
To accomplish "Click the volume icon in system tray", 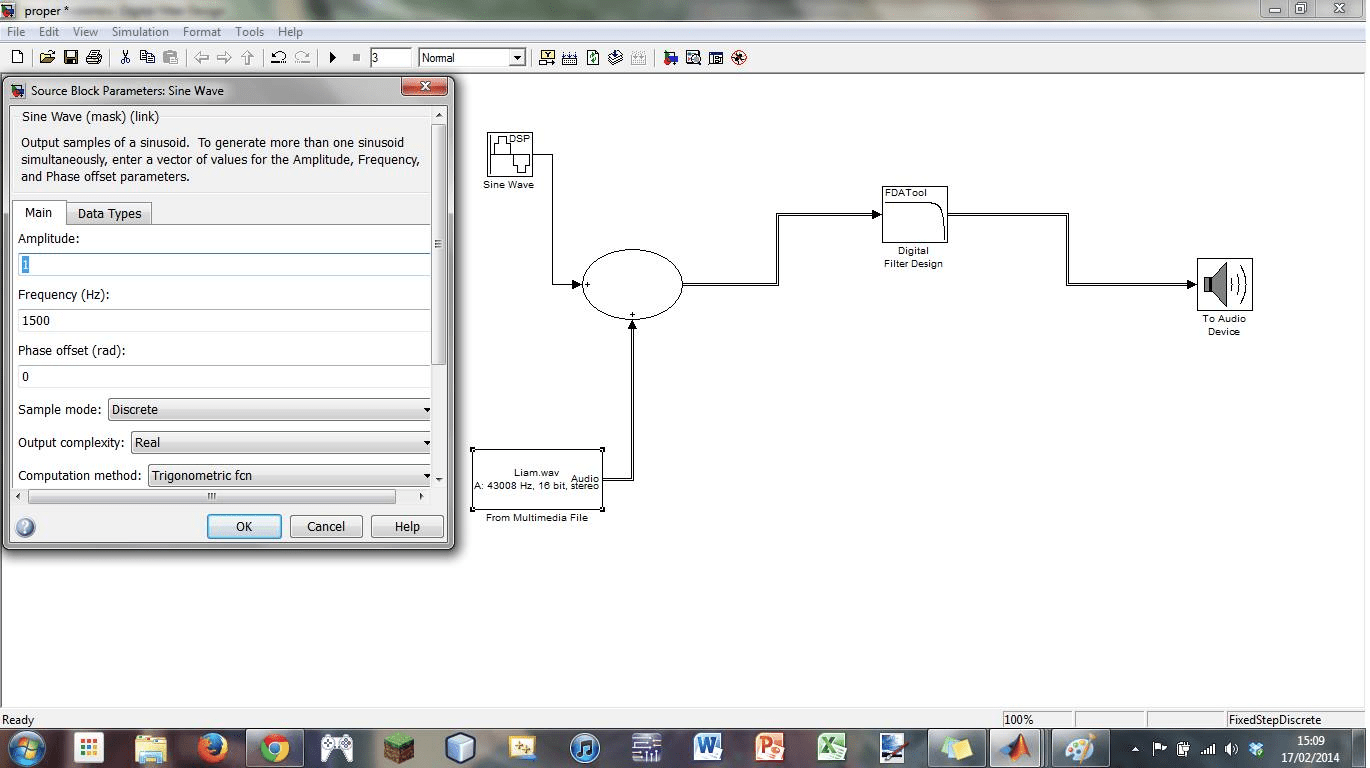I will [x=1231, y=749].
